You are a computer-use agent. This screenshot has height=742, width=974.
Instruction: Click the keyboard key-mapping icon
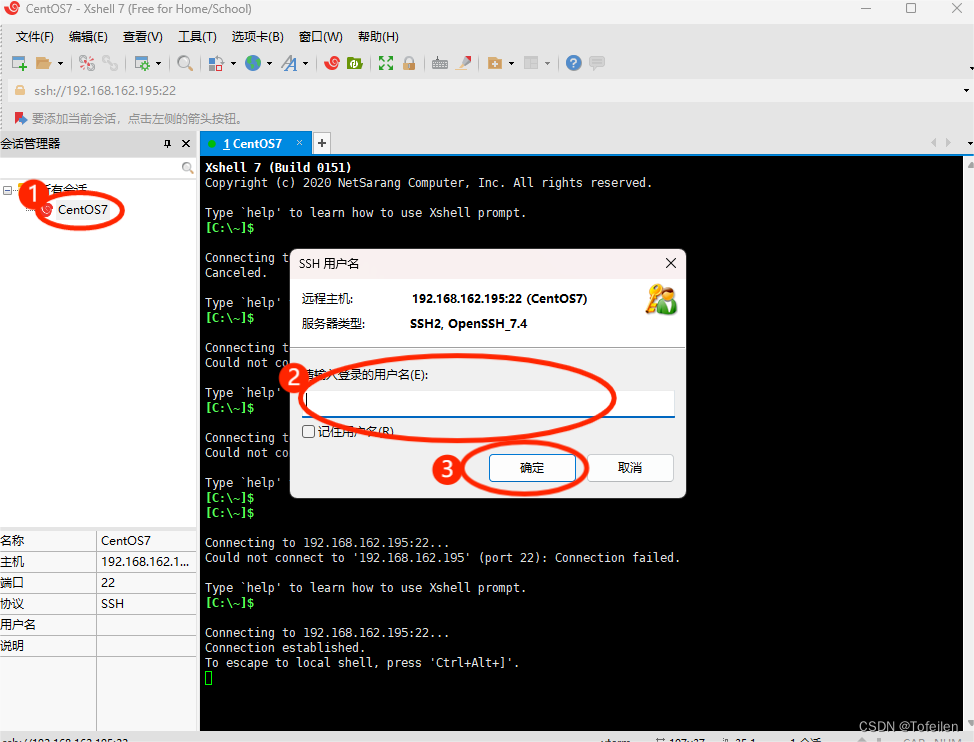[x=440, y=63]
